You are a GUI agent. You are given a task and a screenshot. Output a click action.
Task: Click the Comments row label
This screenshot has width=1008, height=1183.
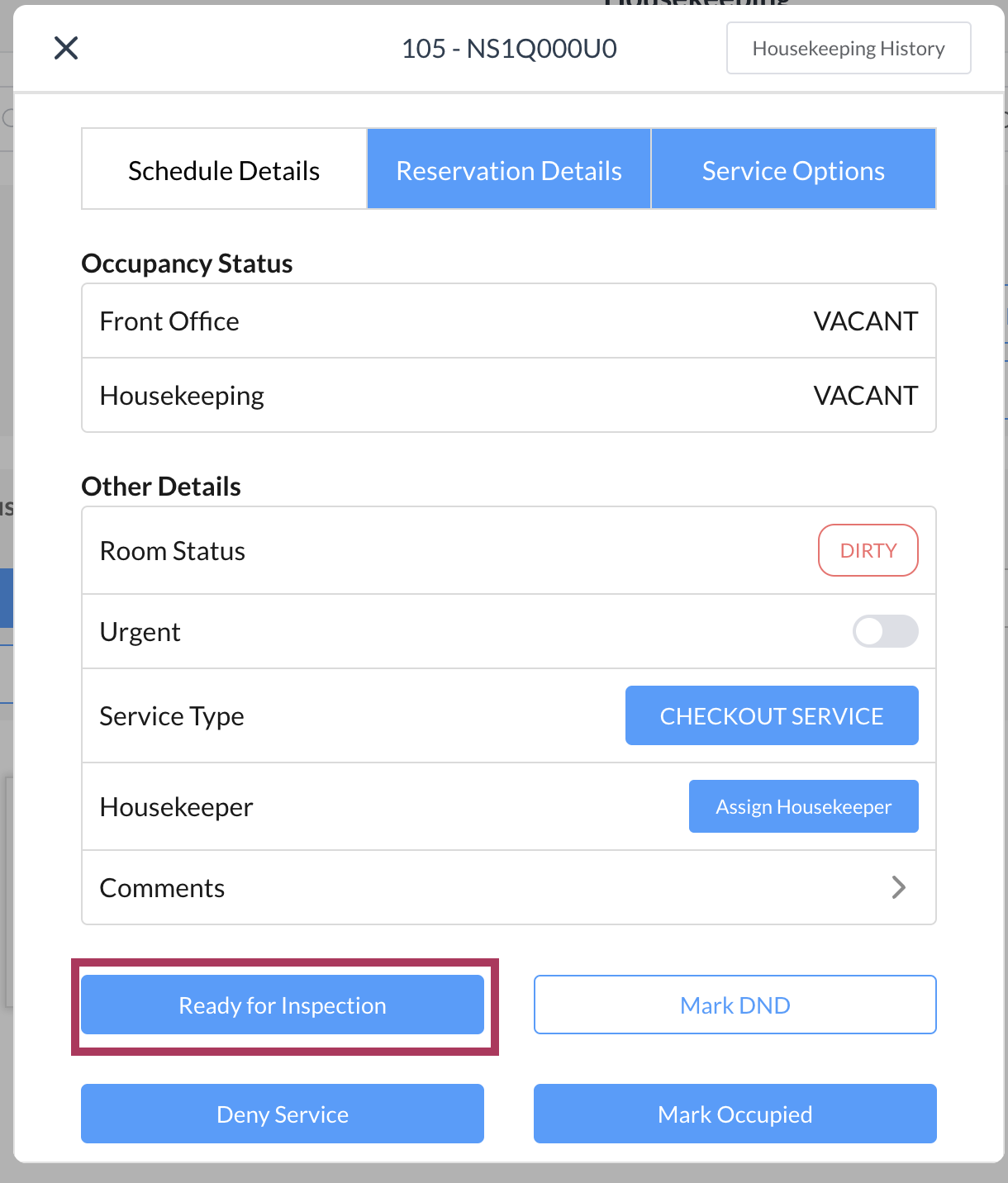[162, 888]
